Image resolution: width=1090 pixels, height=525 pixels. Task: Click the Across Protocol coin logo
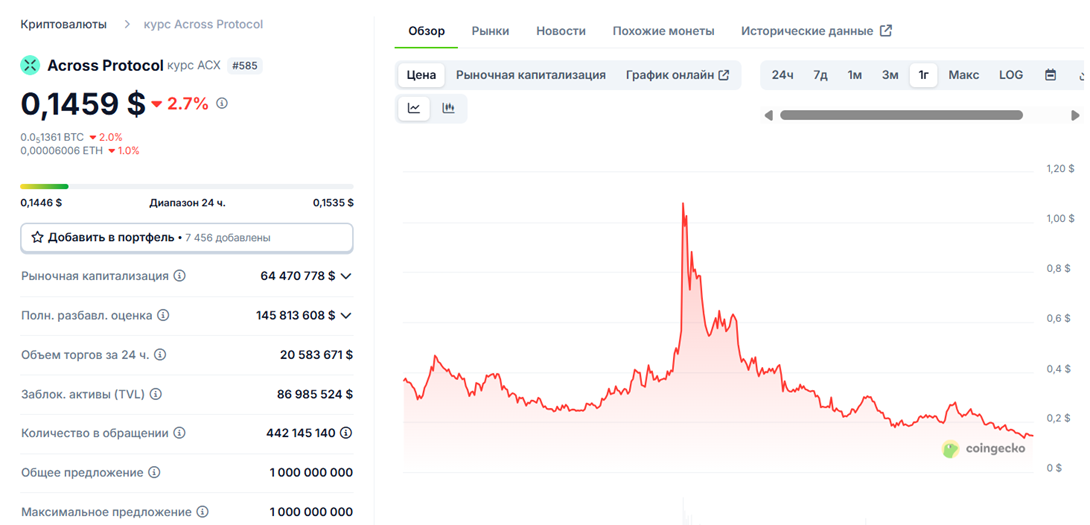(x=30, y=66)
